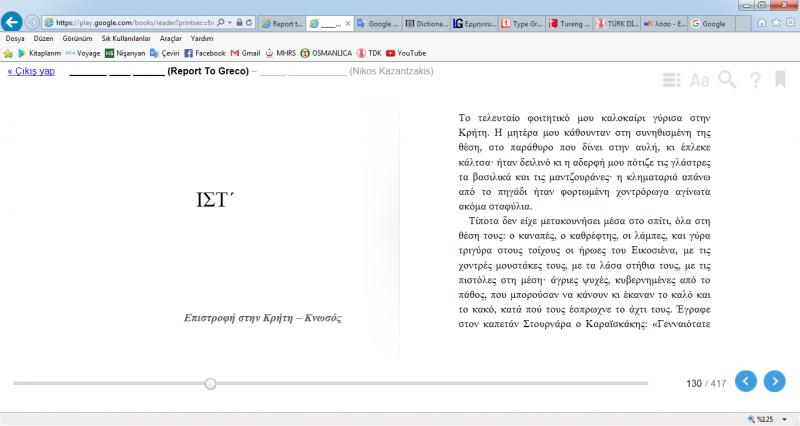Click the « Çıkış yap link
The width and height of the screenshot is (800, 426).
click(x=31, y=71)
